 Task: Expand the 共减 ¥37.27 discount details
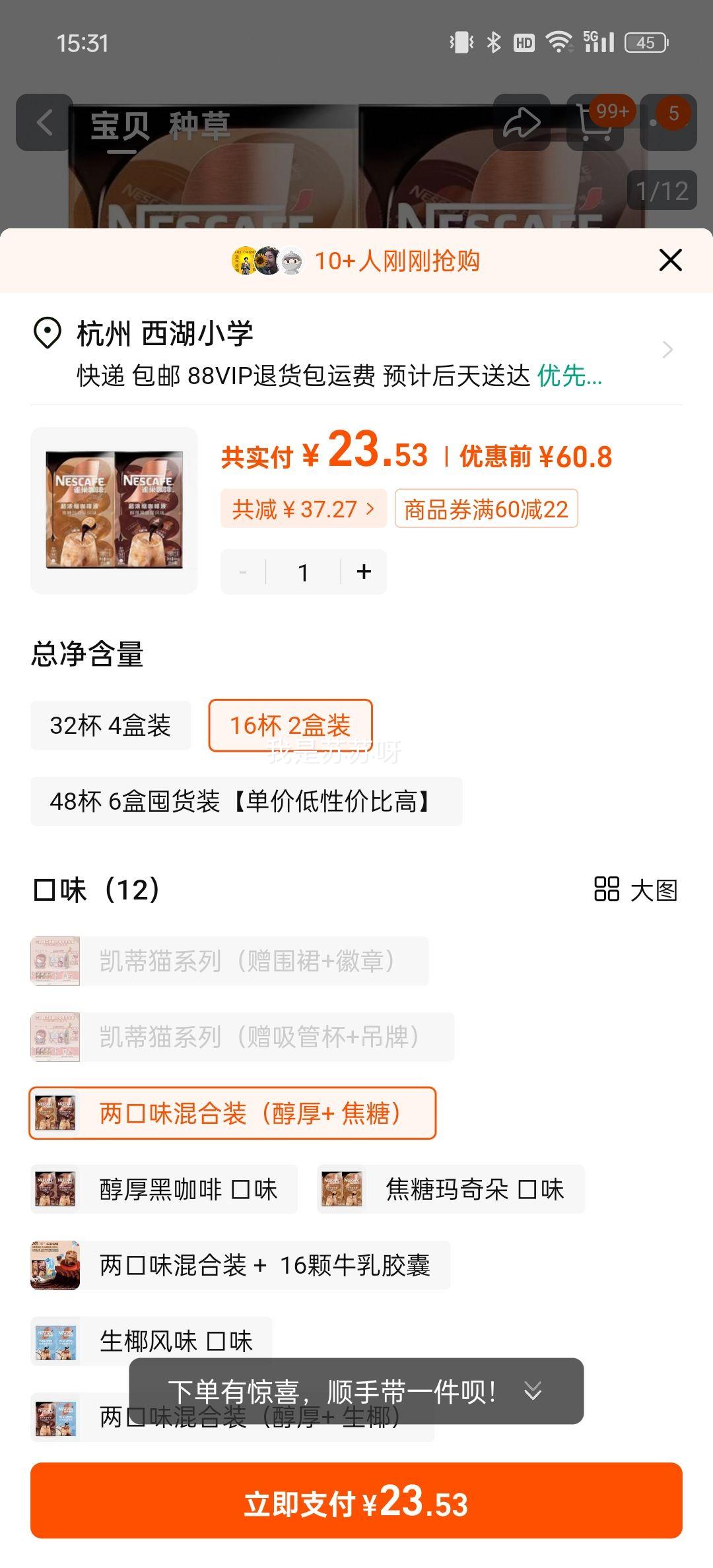pyautogui.click(x=304, y=509)
